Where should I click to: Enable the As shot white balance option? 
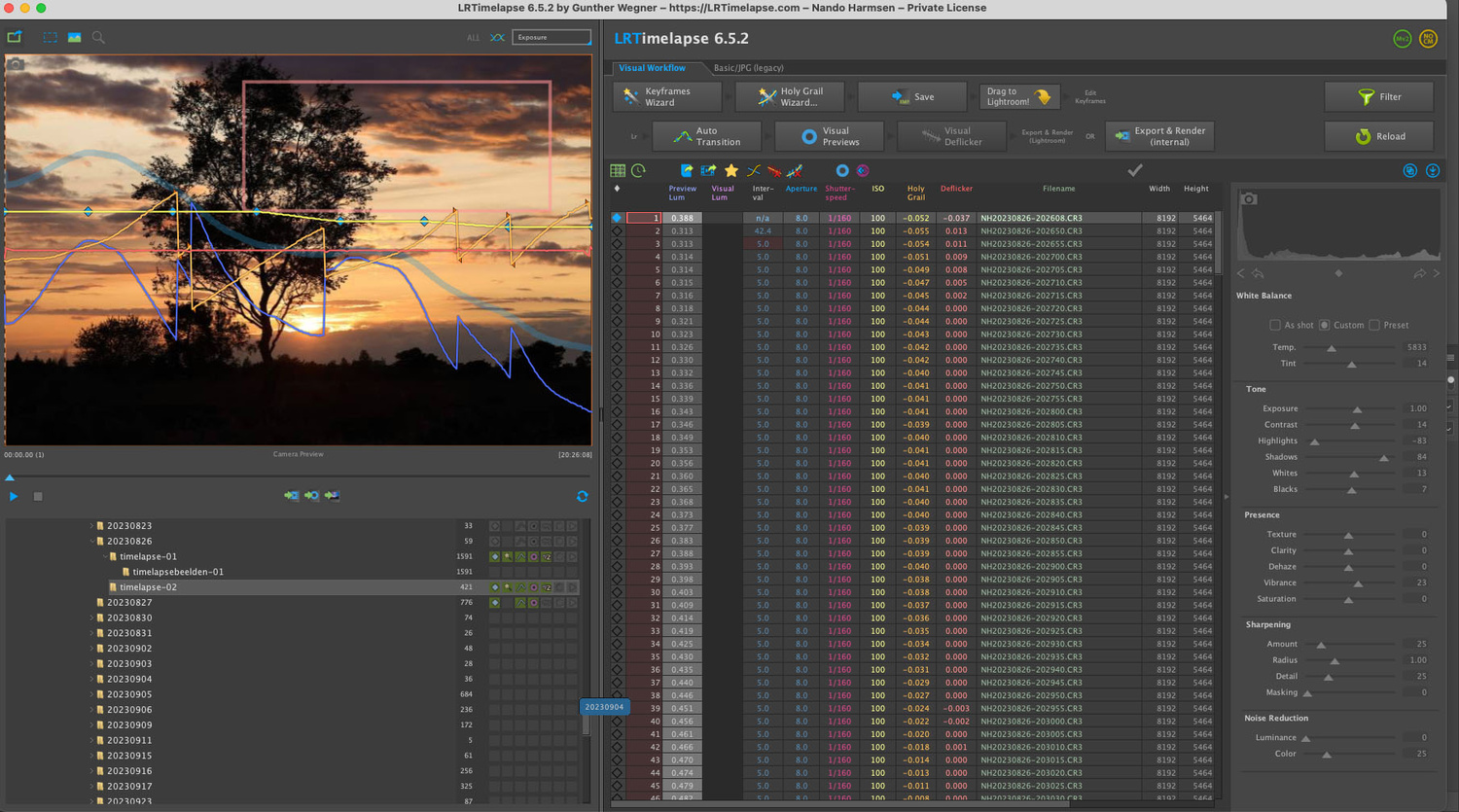click(1275, 325)
